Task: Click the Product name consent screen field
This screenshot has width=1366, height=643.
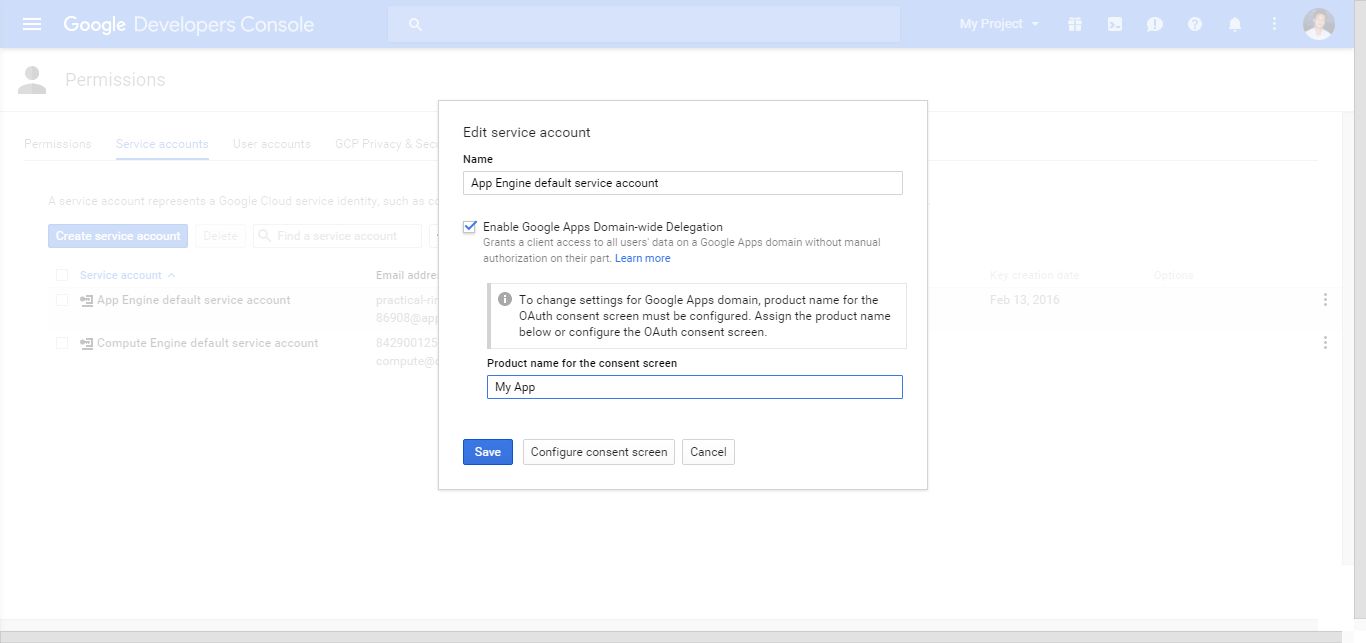Action: pos(695,387)
